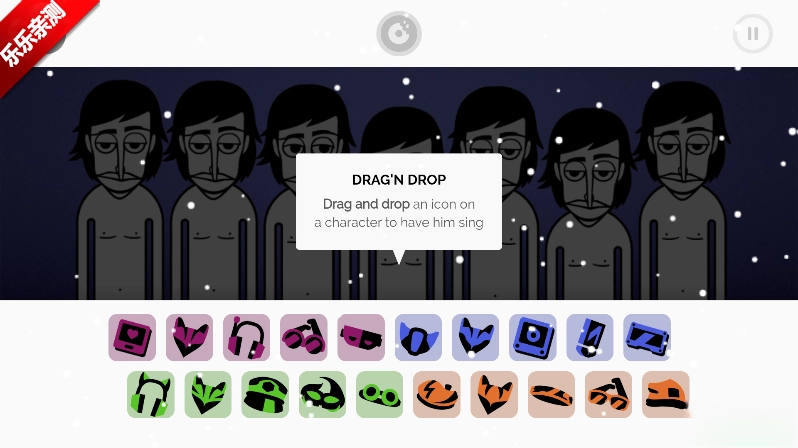Select the blue game console icon
798x448 pixels.
(x=647, y=338)
